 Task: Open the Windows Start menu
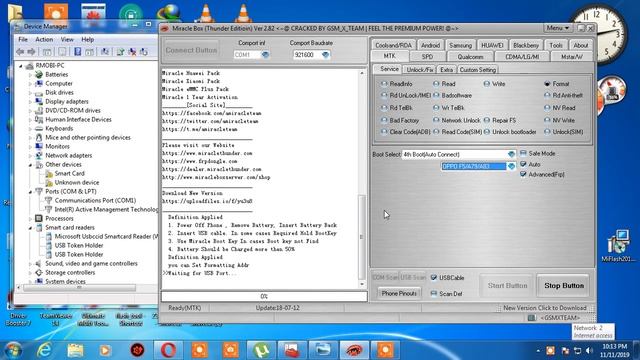tap(13, 350)
